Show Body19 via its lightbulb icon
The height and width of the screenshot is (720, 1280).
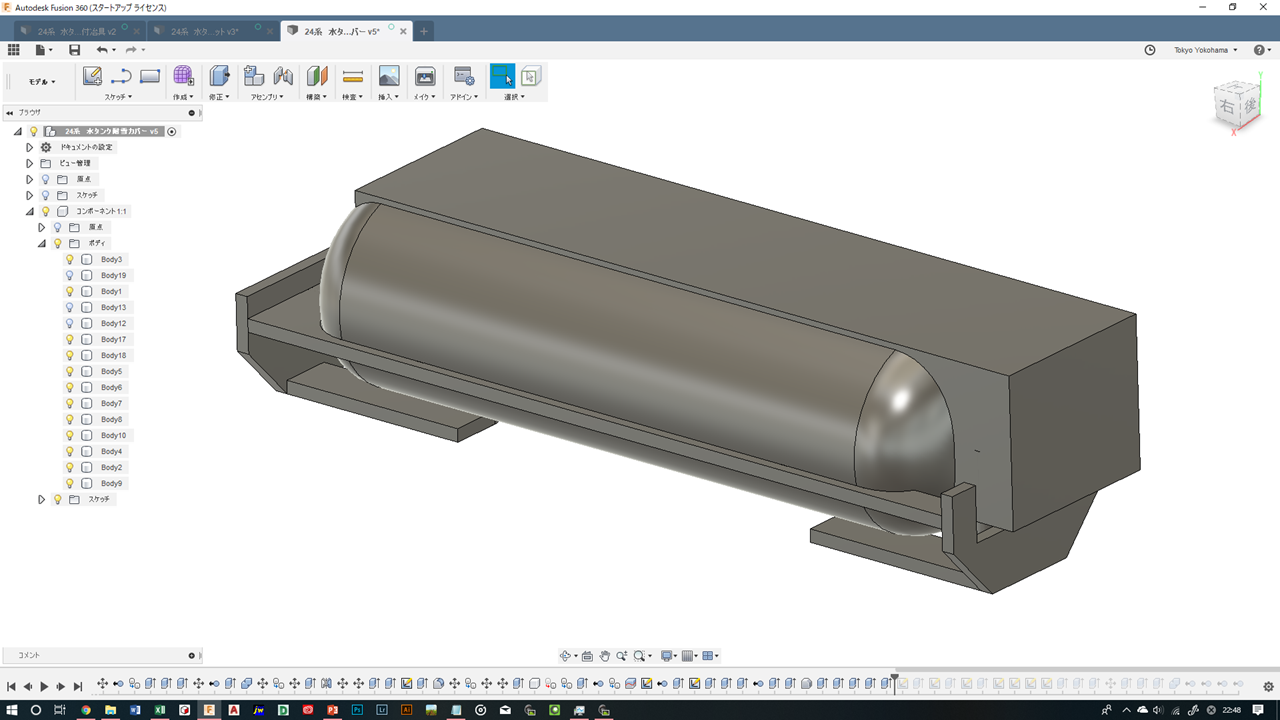pos(70,275)
